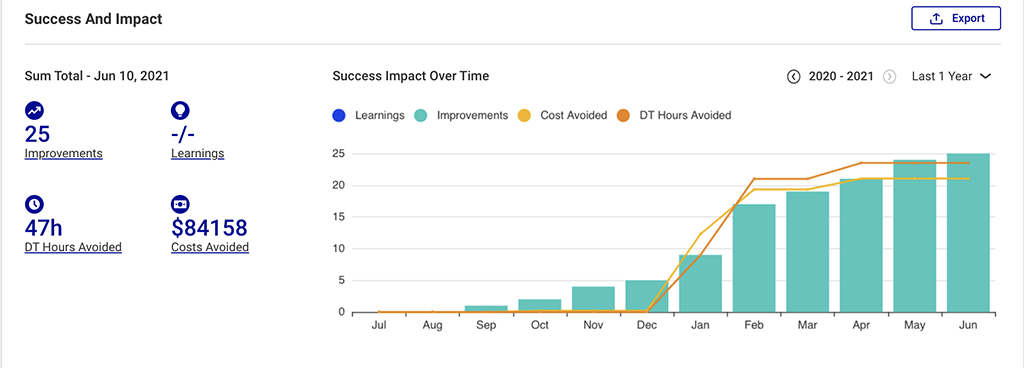The height and width of the screenshot is (368, 1024).
Task: Open the Last 1 Year dropdown
Action: 952,76
